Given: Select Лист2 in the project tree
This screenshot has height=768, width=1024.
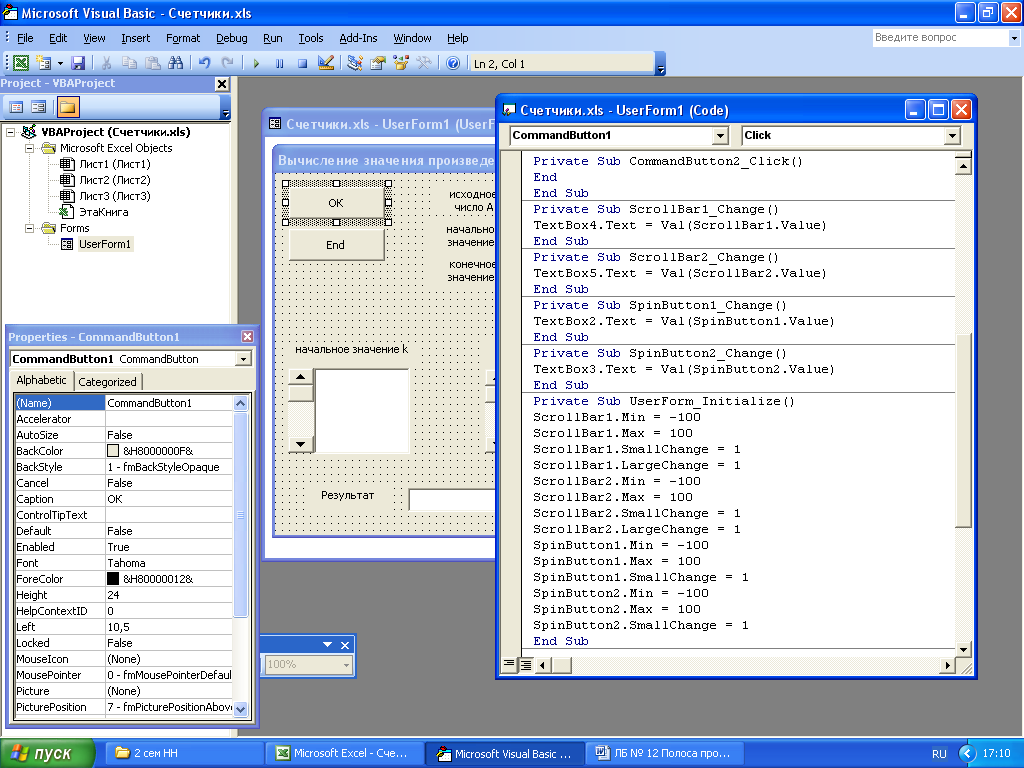Looking at the screenshot, I should [114, 180].
